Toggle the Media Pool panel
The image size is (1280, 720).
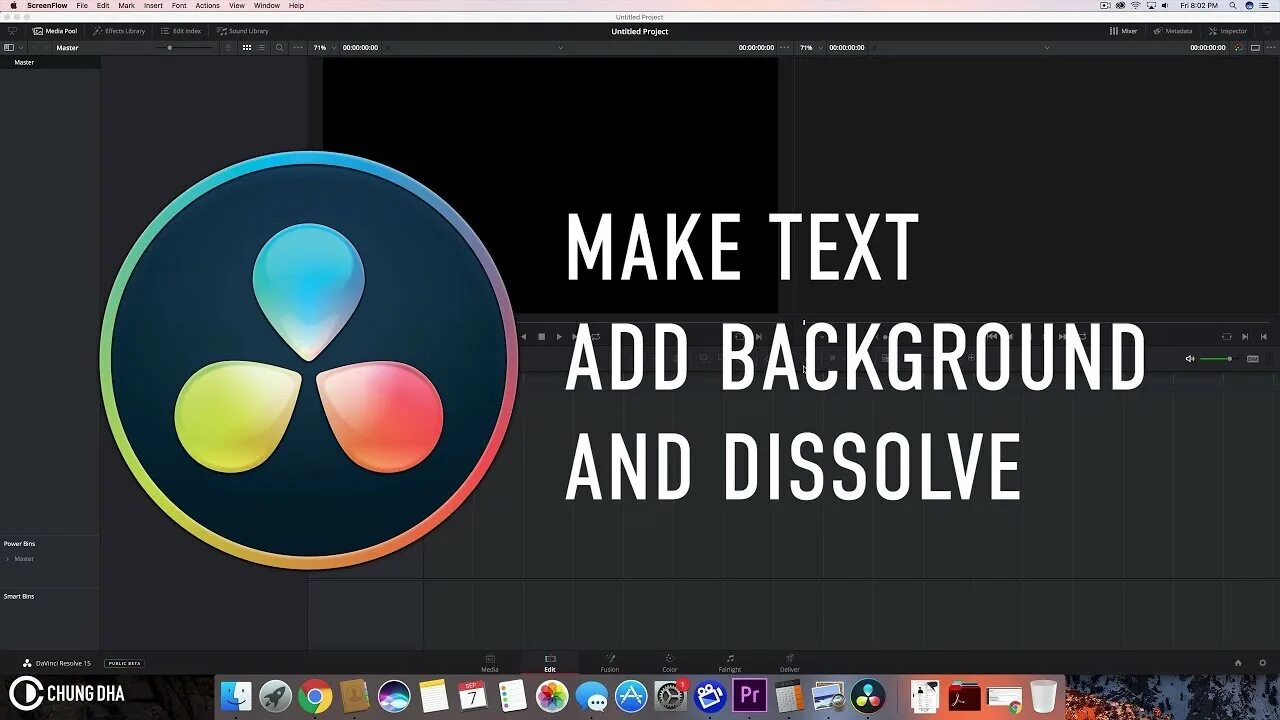coord(55,31)
